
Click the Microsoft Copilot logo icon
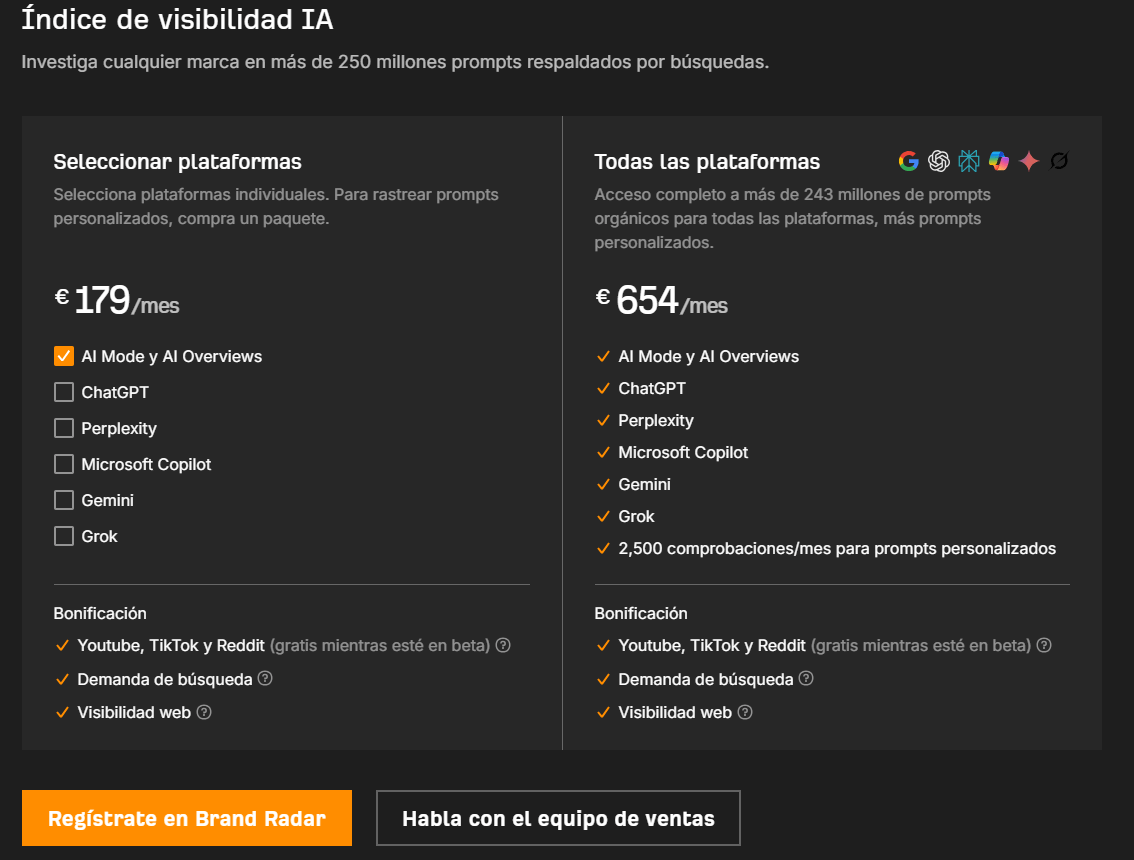[999, 161]
